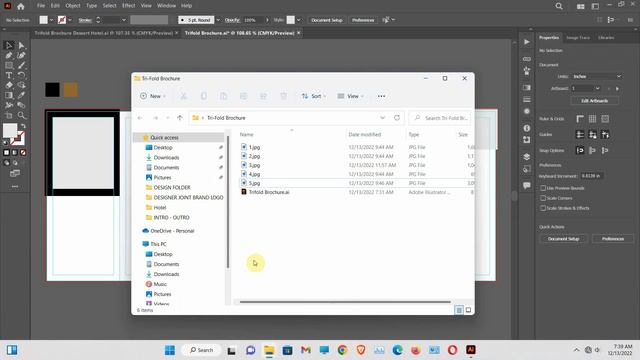Enable Scale Corners checkbox
The height and width of the screenshot is (360, 640).
(x=543, y=198)
